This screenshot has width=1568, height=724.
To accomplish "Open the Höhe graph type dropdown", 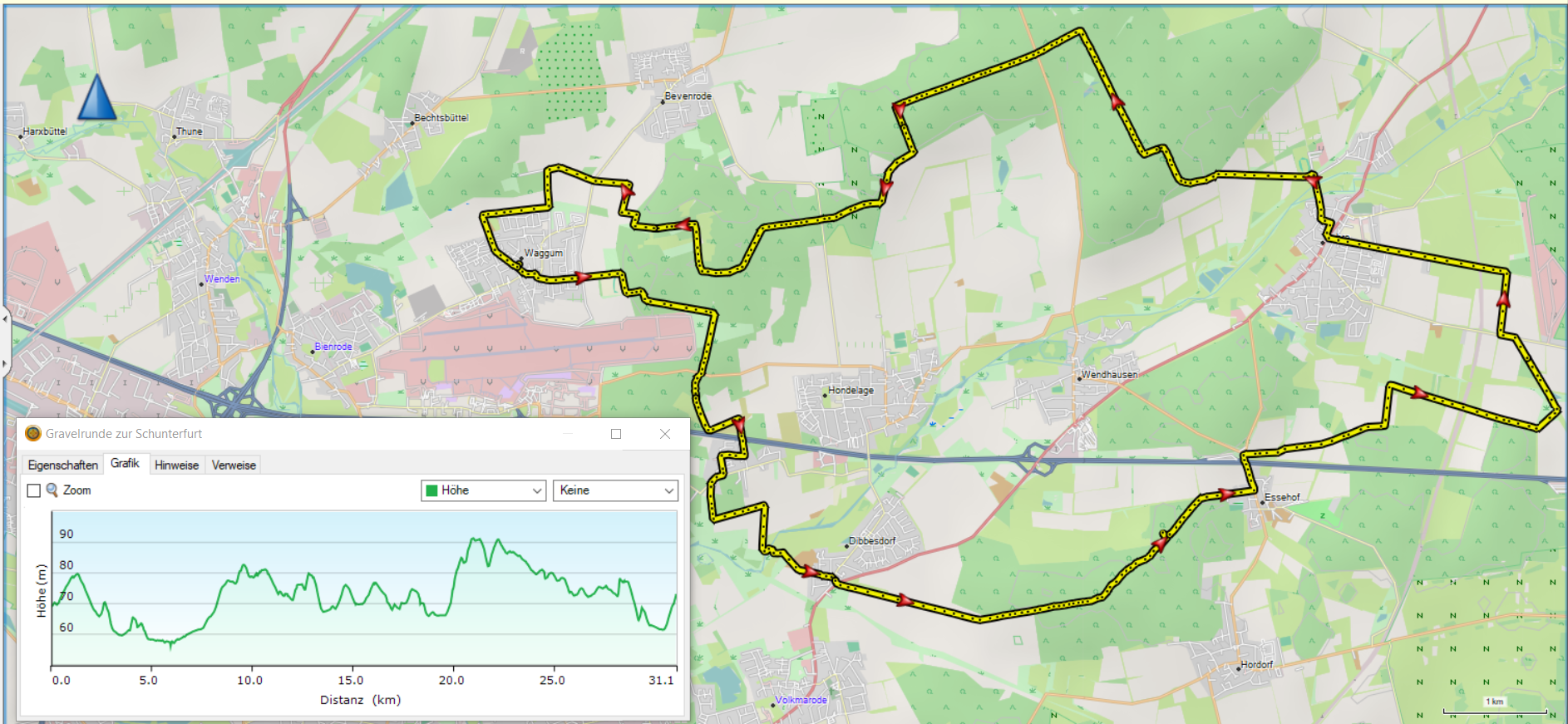I will pos(483,490).
